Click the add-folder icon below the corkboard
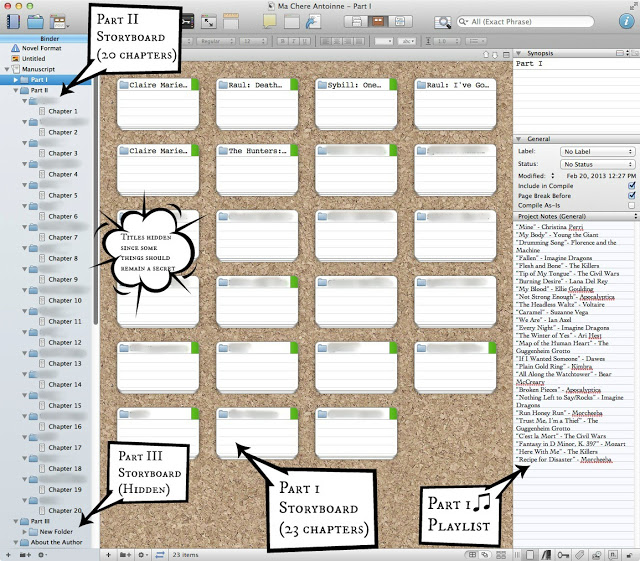 tap(125, 553)
